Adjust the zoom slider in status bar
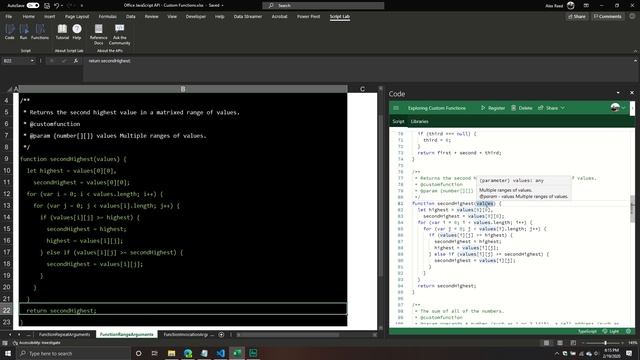The height and width of the screenshot is (360, 640). pyautogui.click(x=605, y=343)
